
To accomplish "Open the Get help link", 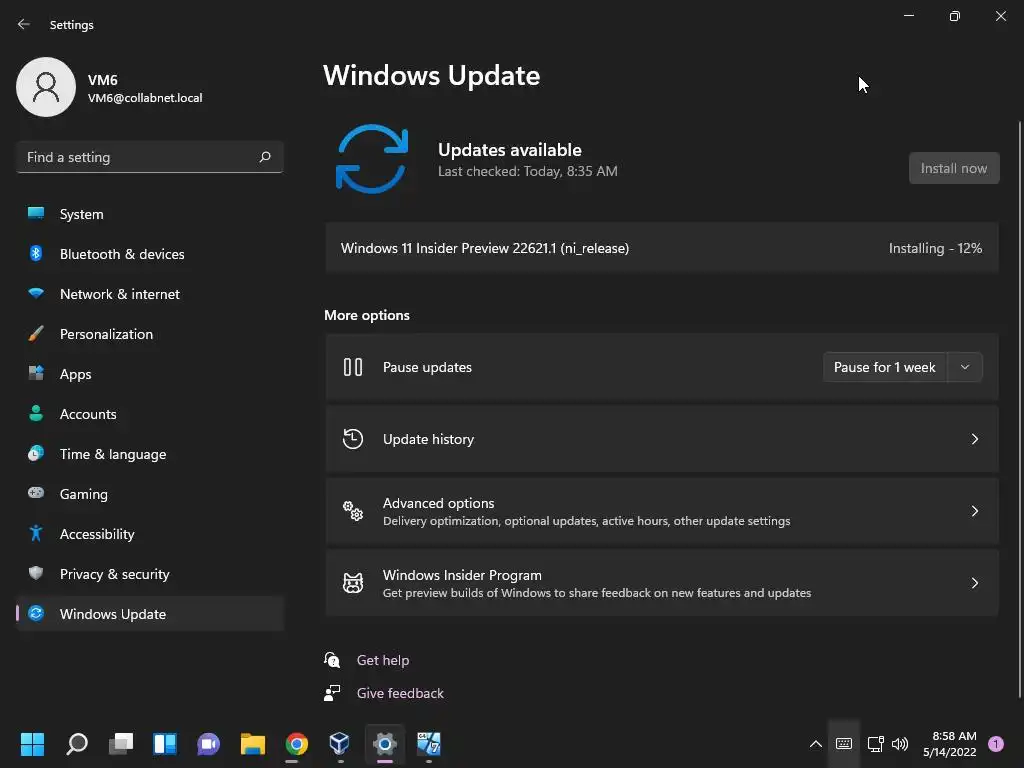I will (383, 660).
